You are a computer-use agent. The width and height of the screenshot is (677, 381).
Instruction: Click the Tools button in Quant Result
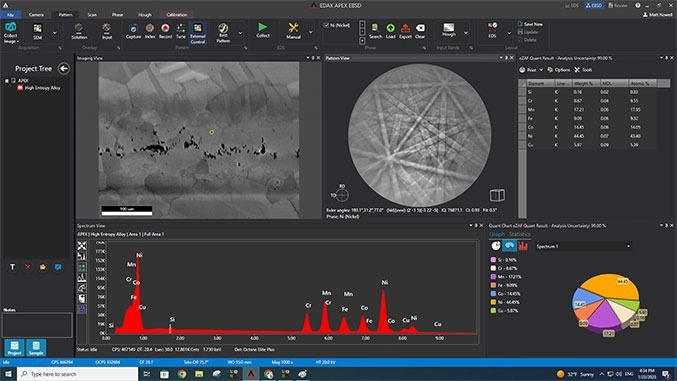pyautogui.click(x=583, y=70)
